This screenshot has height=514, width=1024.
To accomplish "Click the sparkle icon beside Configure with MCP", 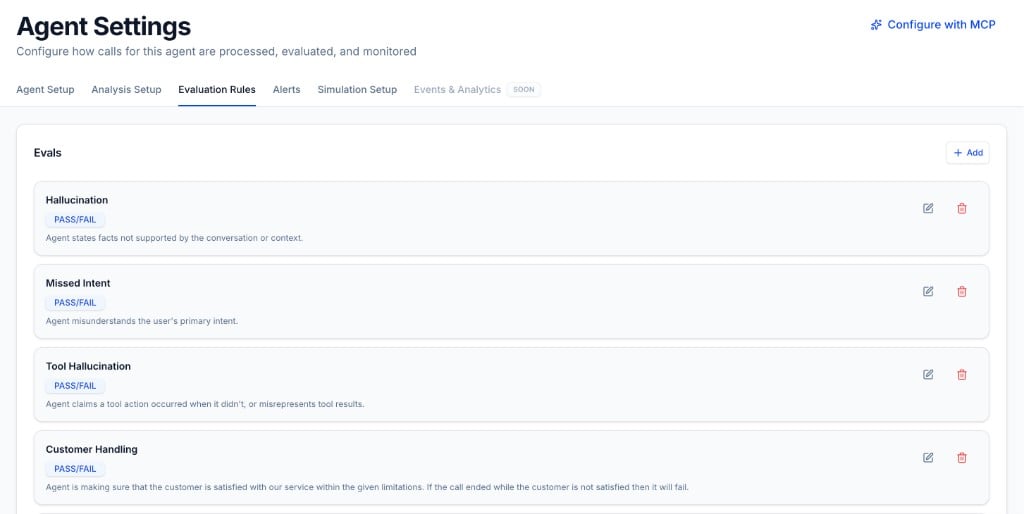I will point(876,25).
